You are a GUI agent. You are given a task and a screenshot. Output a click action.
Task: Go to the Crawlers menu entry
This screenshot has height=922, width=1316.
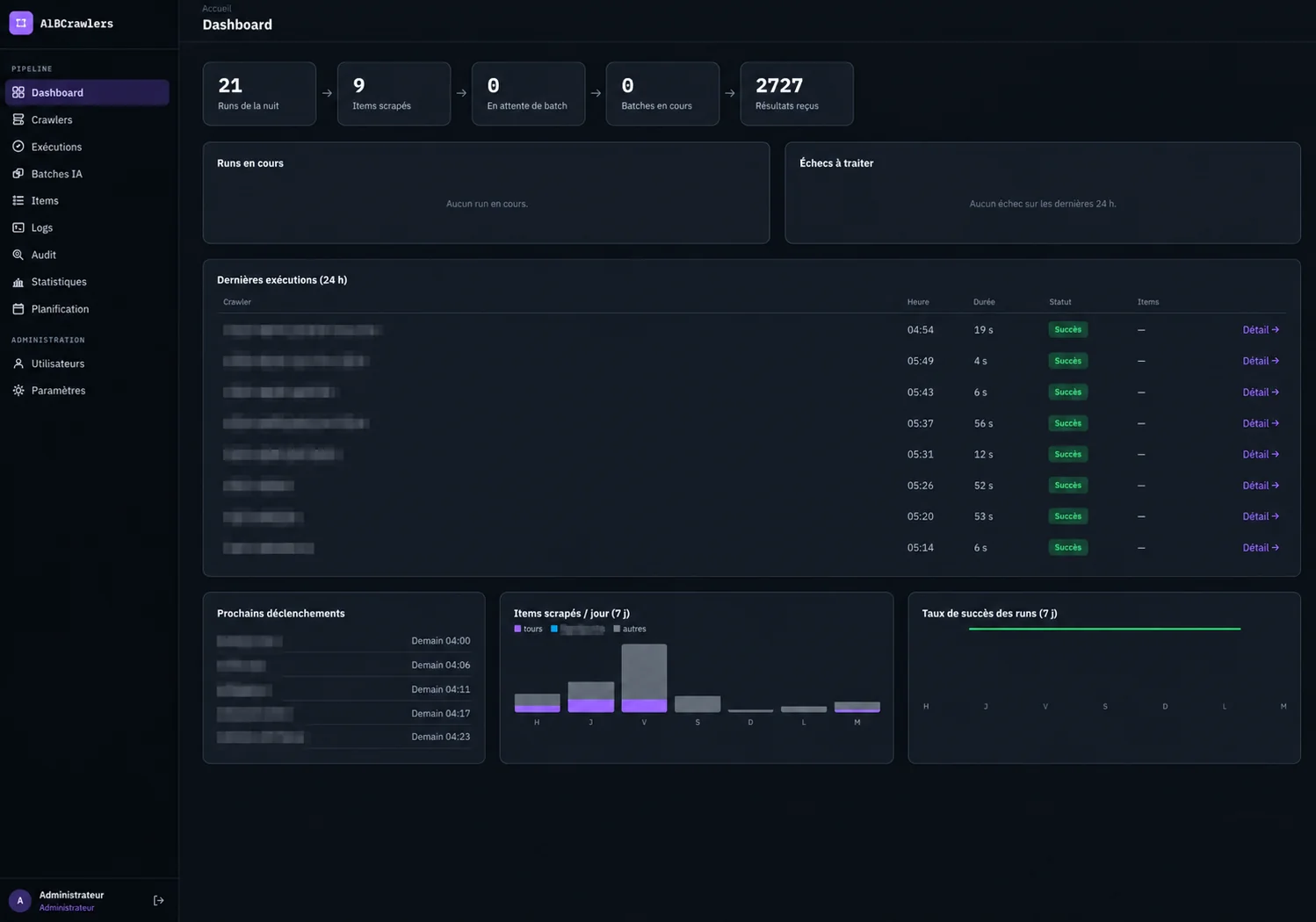click(x=87, y=119)
